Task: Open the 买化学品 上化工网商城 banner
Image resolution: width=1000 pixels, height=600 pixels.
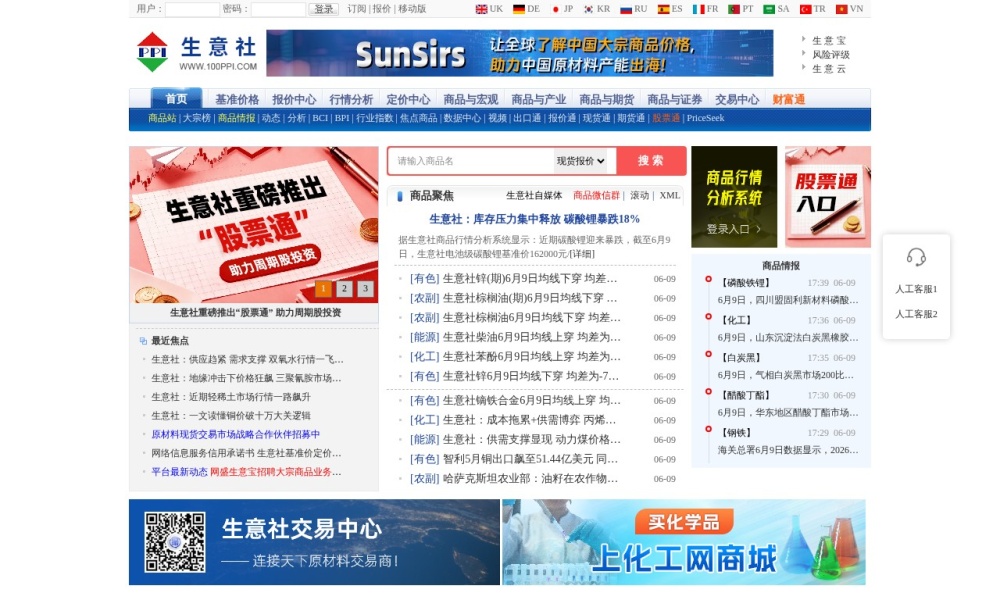Action: pos(684,542)
